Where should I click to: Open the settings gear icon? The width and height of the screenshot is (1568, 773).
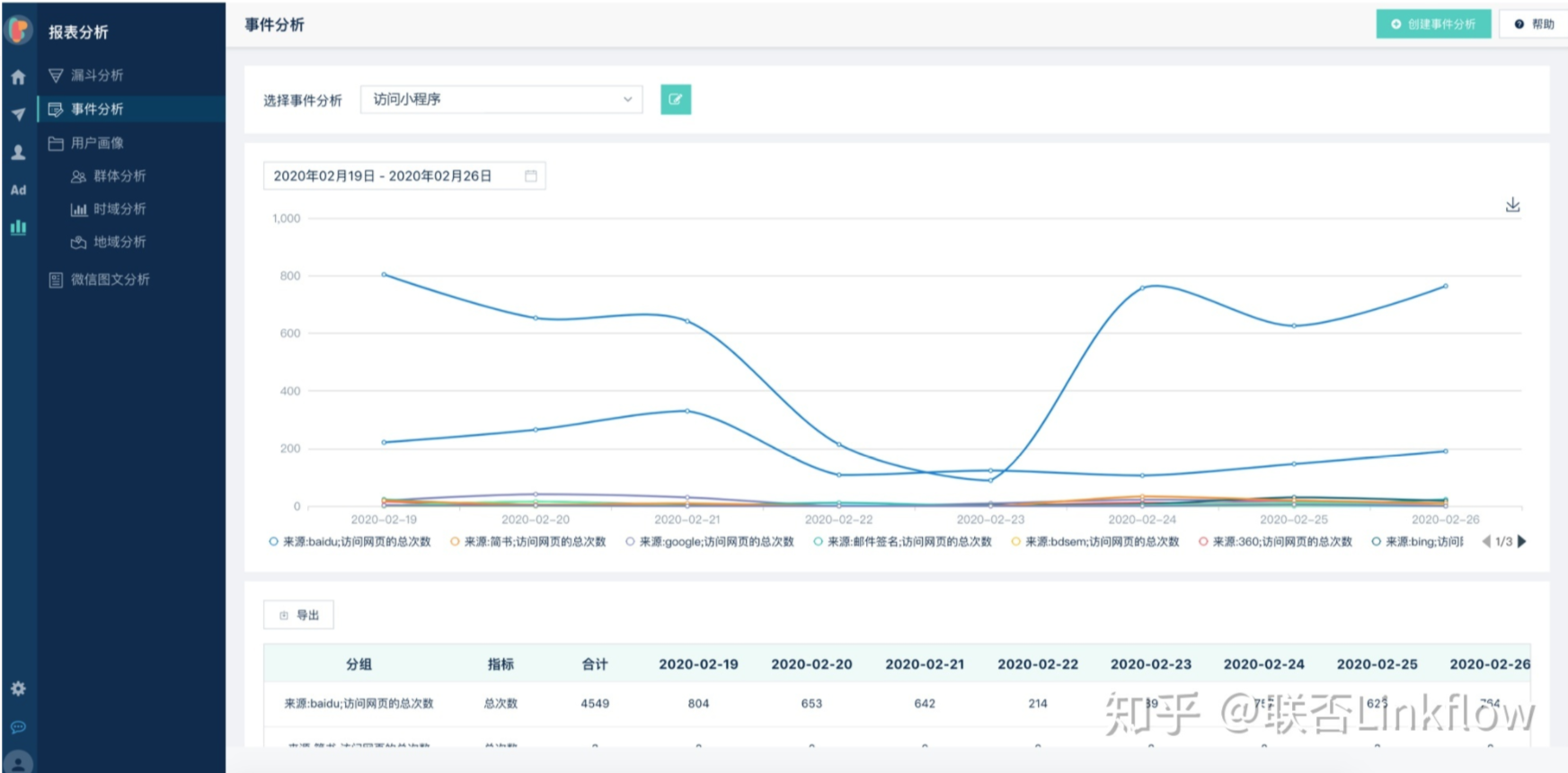coord(18,689)
